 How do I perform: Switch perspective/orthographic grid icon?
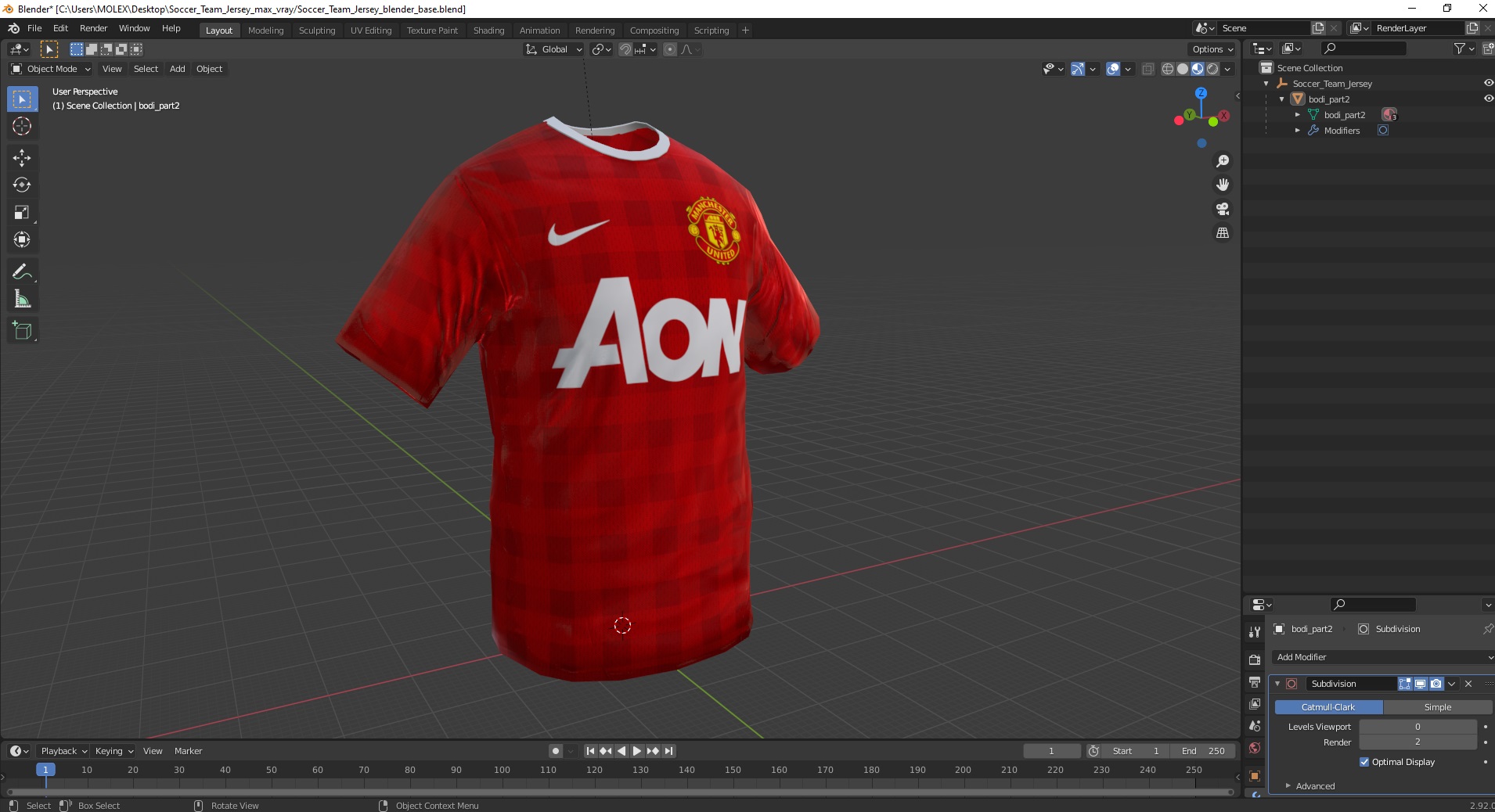tap(1223, 233)
